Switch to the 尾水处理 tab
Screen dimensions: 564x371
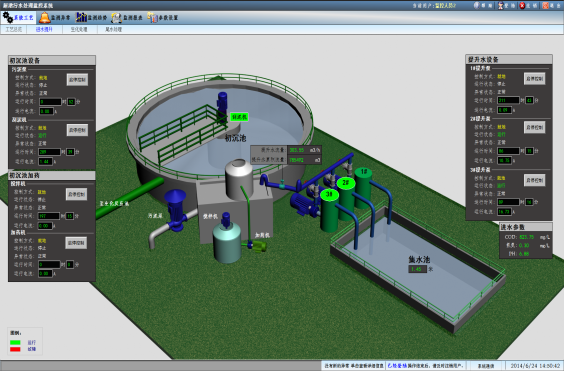[x=113, y=30]
